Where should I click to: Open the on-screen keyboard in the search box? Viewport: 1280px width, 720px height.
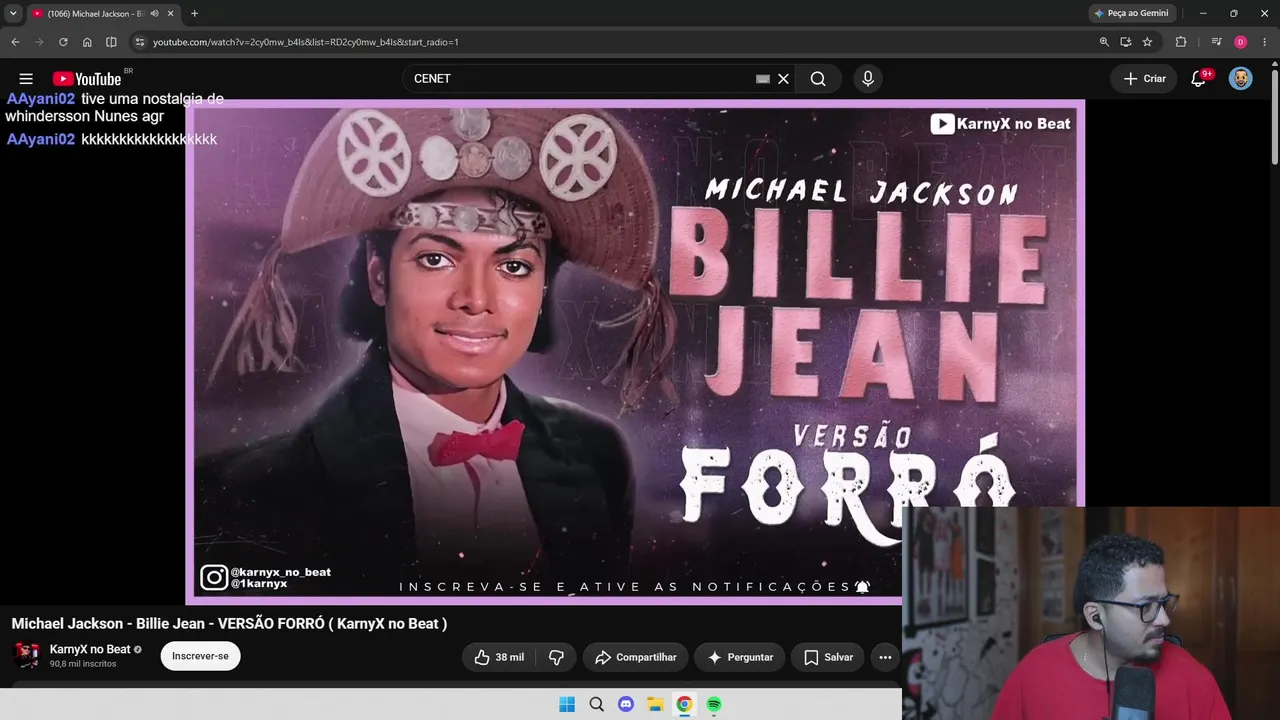763,79
